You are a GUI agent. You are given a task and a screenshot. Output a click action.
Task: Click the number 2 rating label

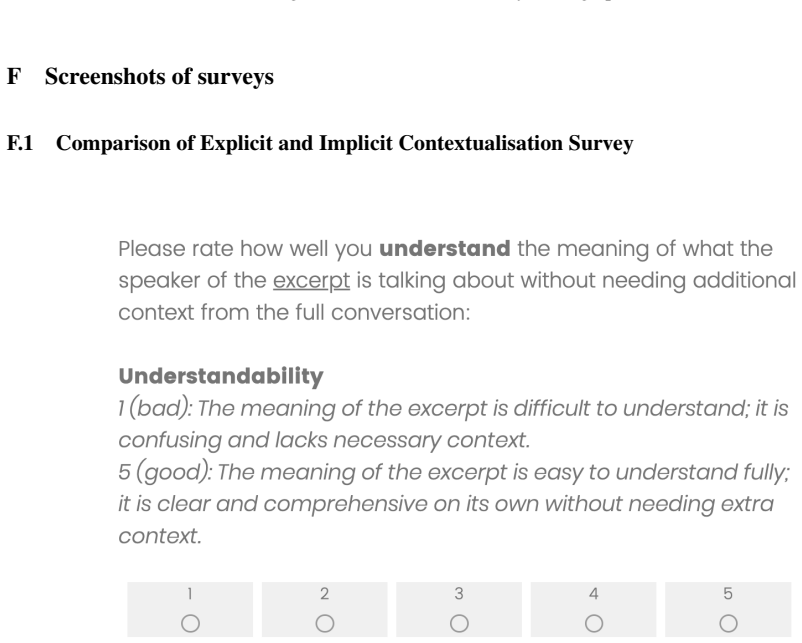[x=324, y=593]
